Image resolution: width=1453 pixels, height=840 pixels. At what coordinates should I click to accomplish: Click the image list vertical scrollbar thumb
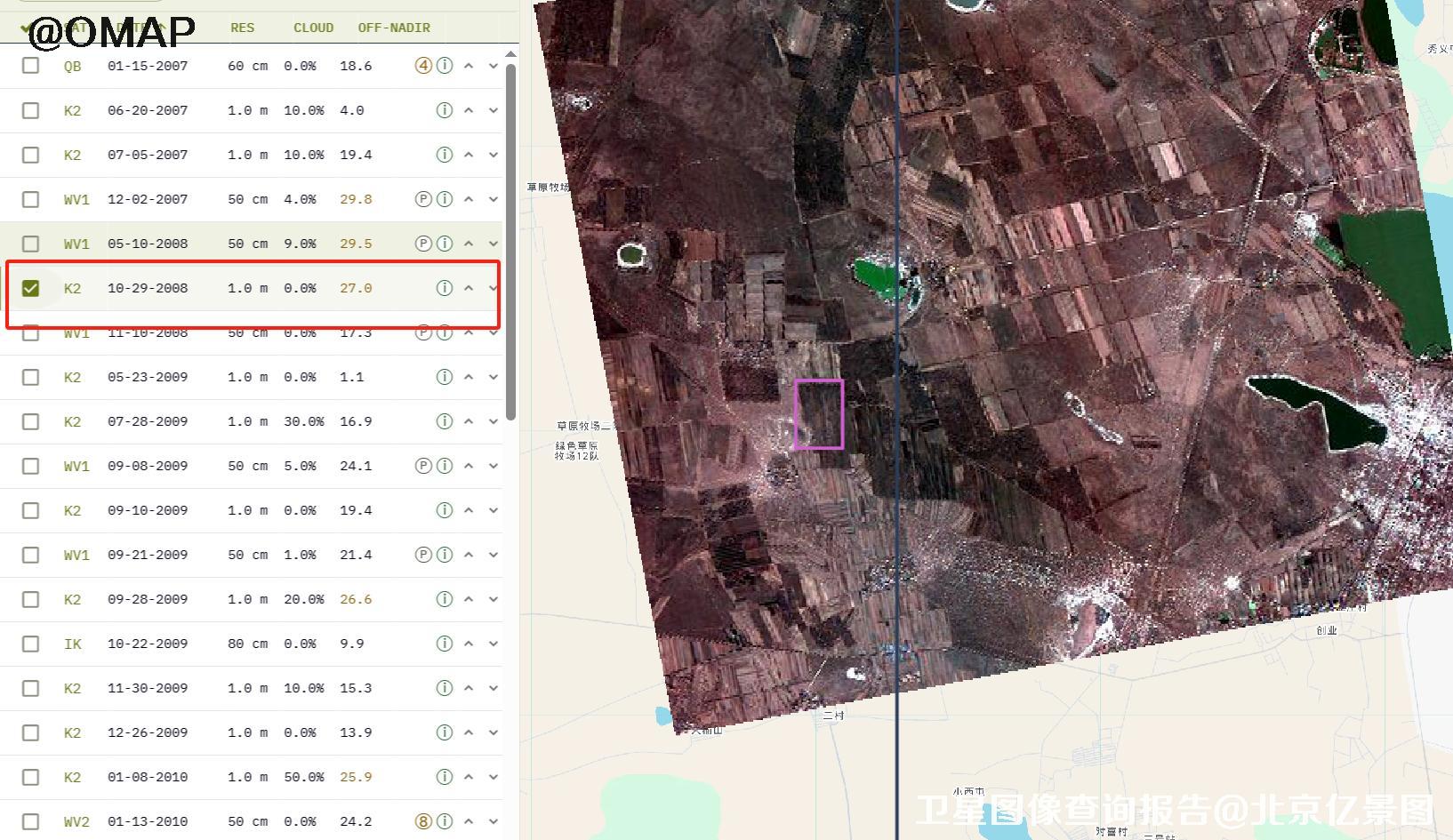[x=511, y=240]
